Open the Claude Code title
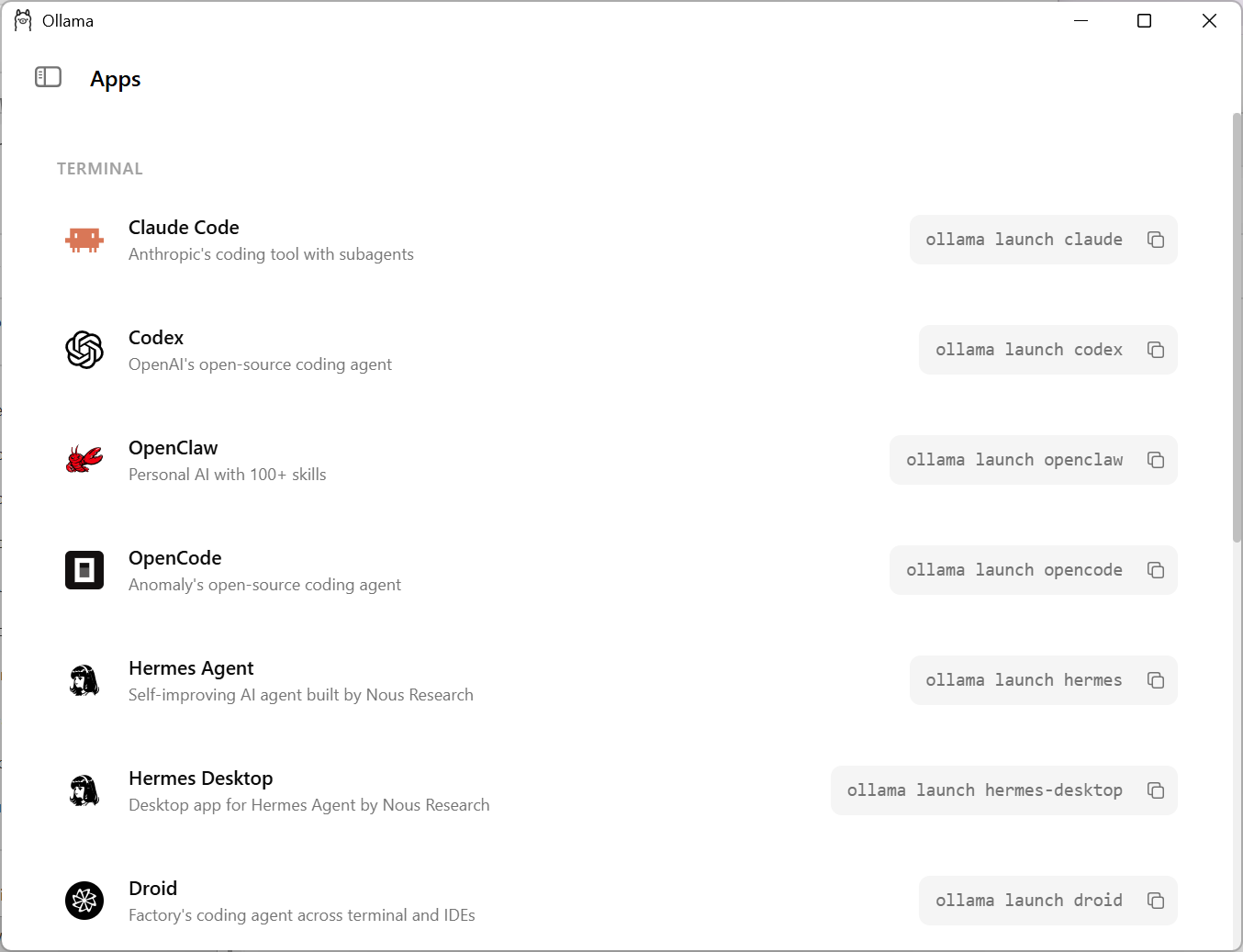The image size is (1243, 952). pos(184,228)
